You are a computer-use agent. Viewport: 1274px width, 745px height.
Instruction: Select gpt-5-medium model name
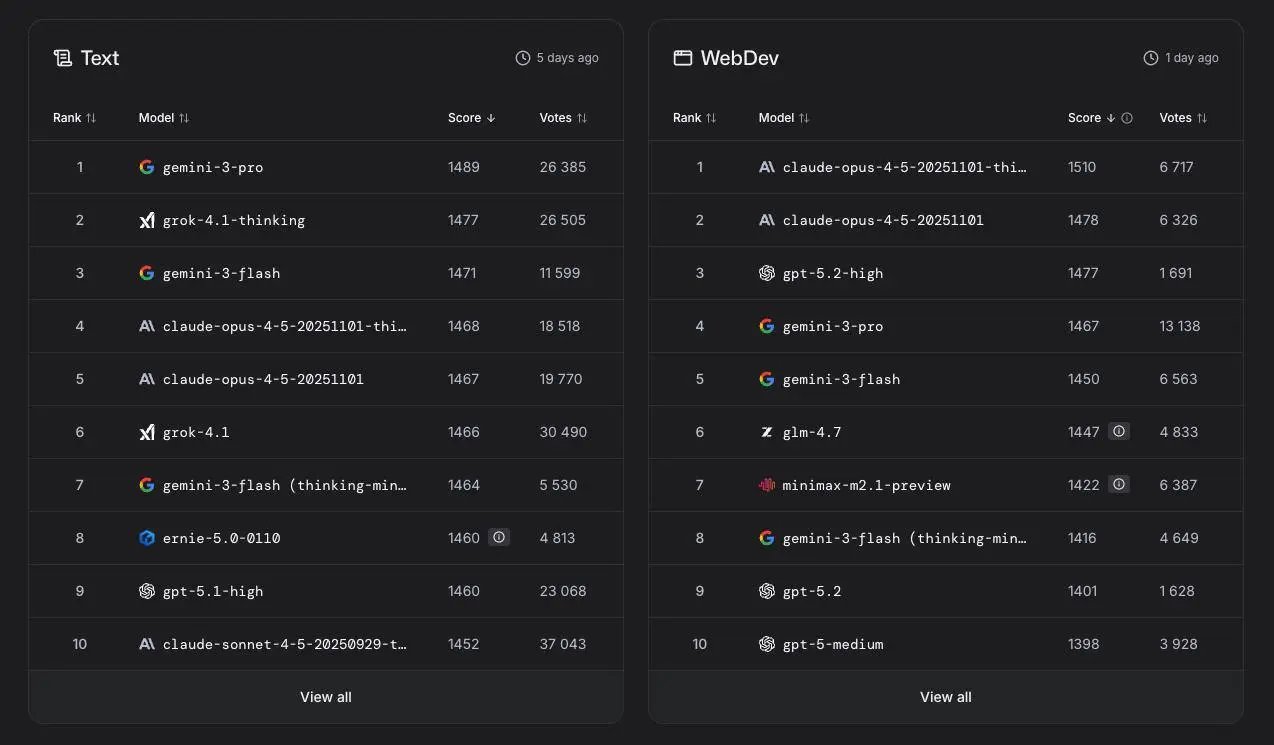[833, 644]
